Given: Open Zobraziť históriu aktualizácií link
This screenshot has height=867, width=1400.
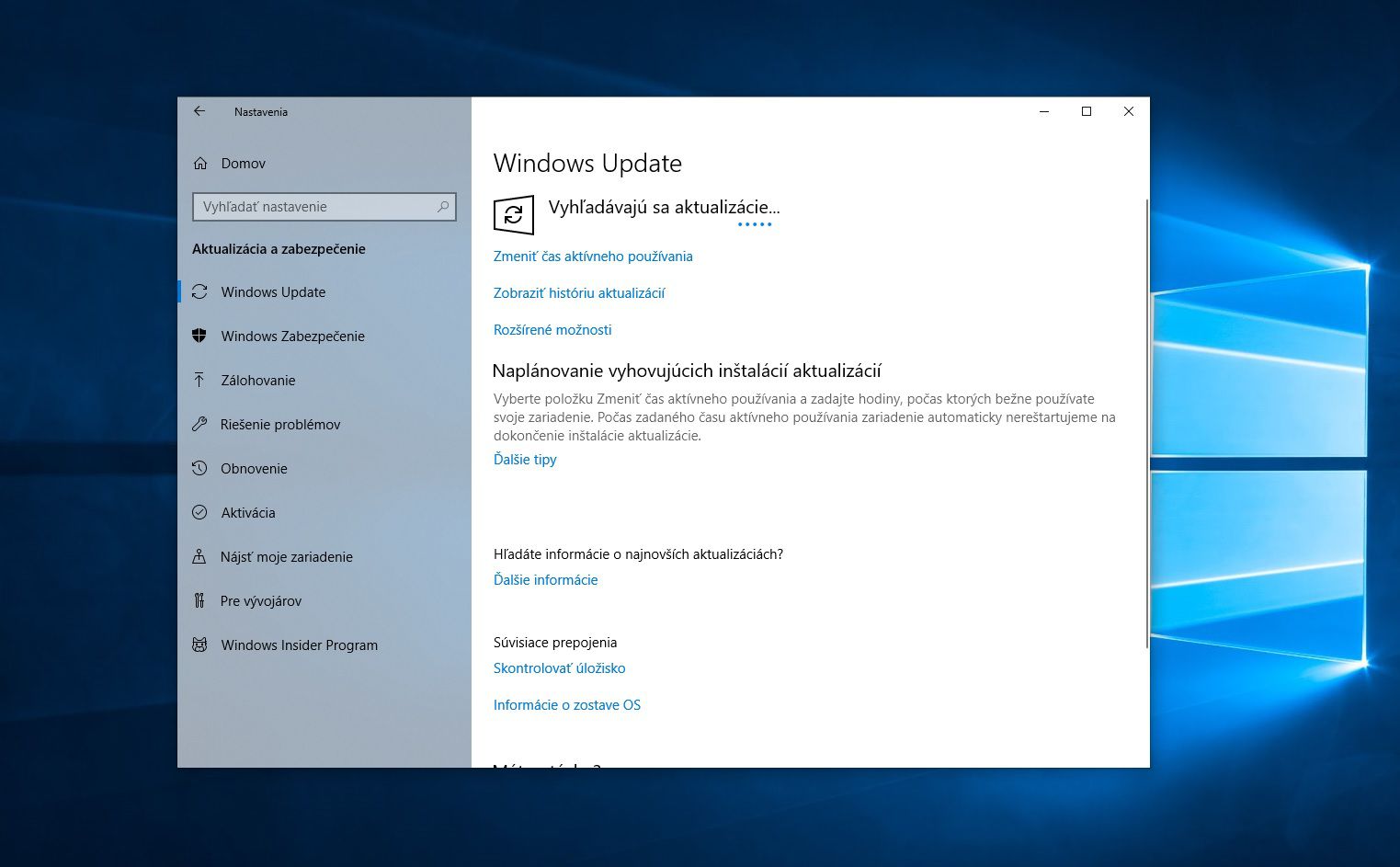Looking at the screenshot, I should (x=579, y=293).
